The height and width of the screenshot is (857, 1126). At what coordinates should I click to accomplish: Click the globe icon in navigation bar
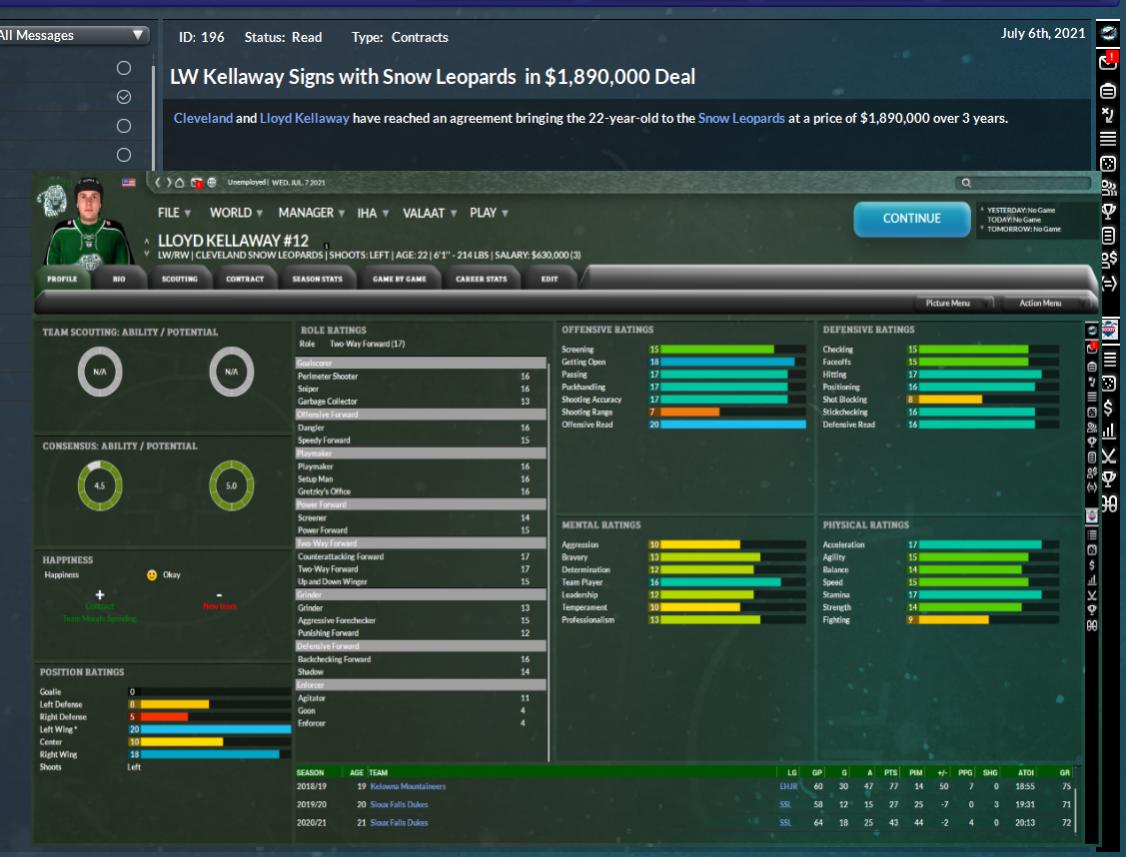tap(212, 181)
